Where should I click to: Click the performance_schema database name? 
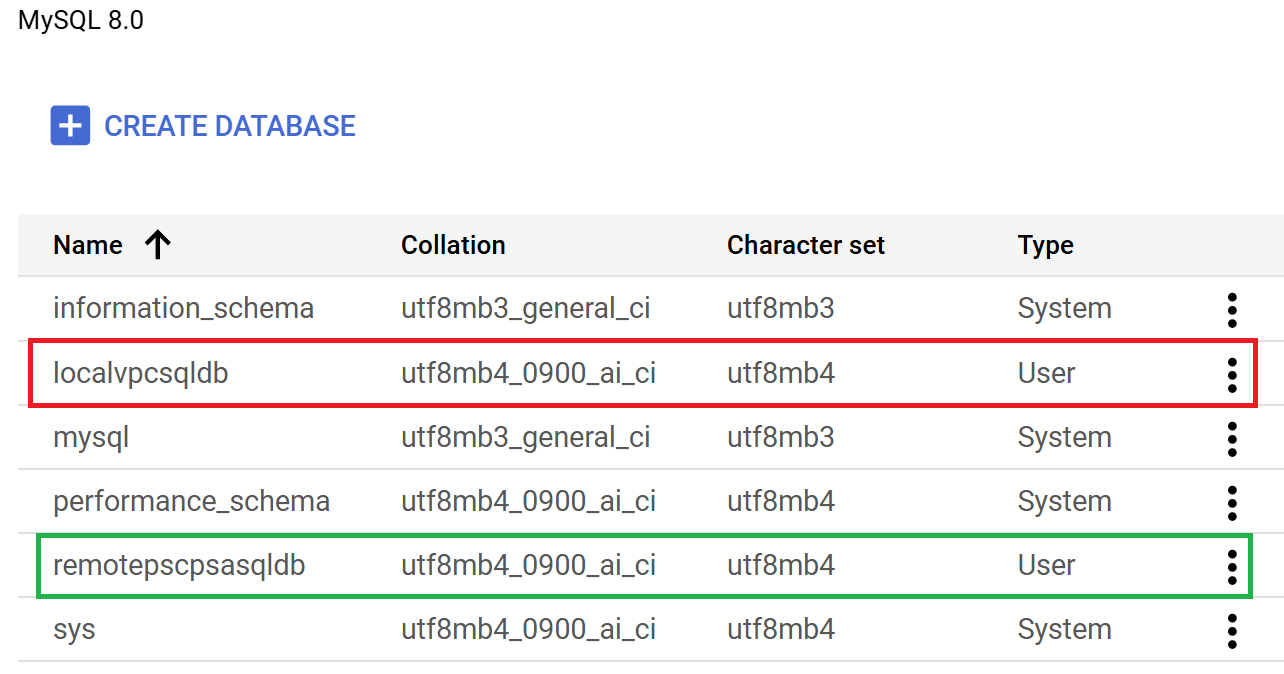pyautogui.click(x=191, y=501)
